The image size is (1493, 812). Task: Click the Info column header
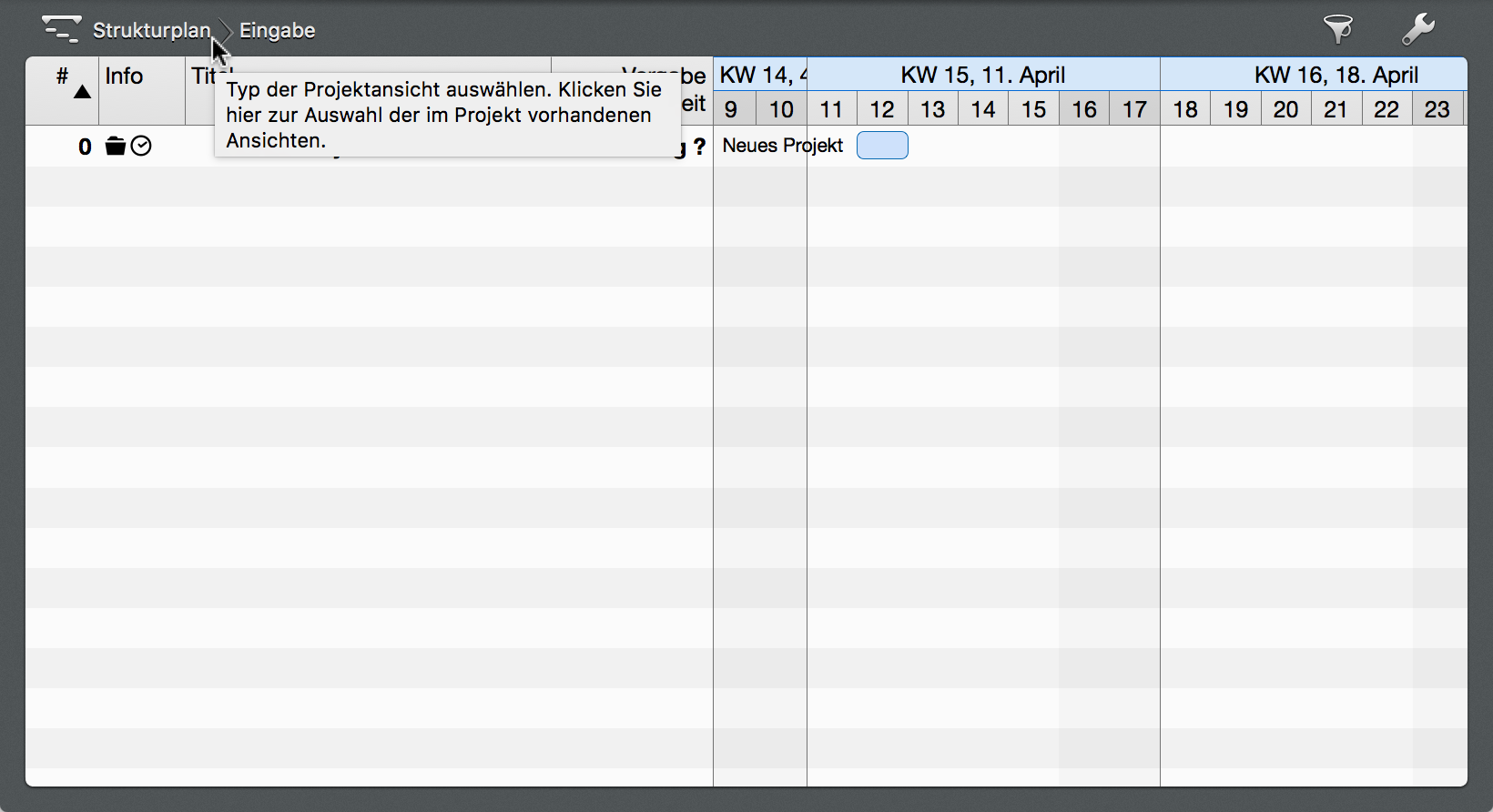(x=142, y=90)
